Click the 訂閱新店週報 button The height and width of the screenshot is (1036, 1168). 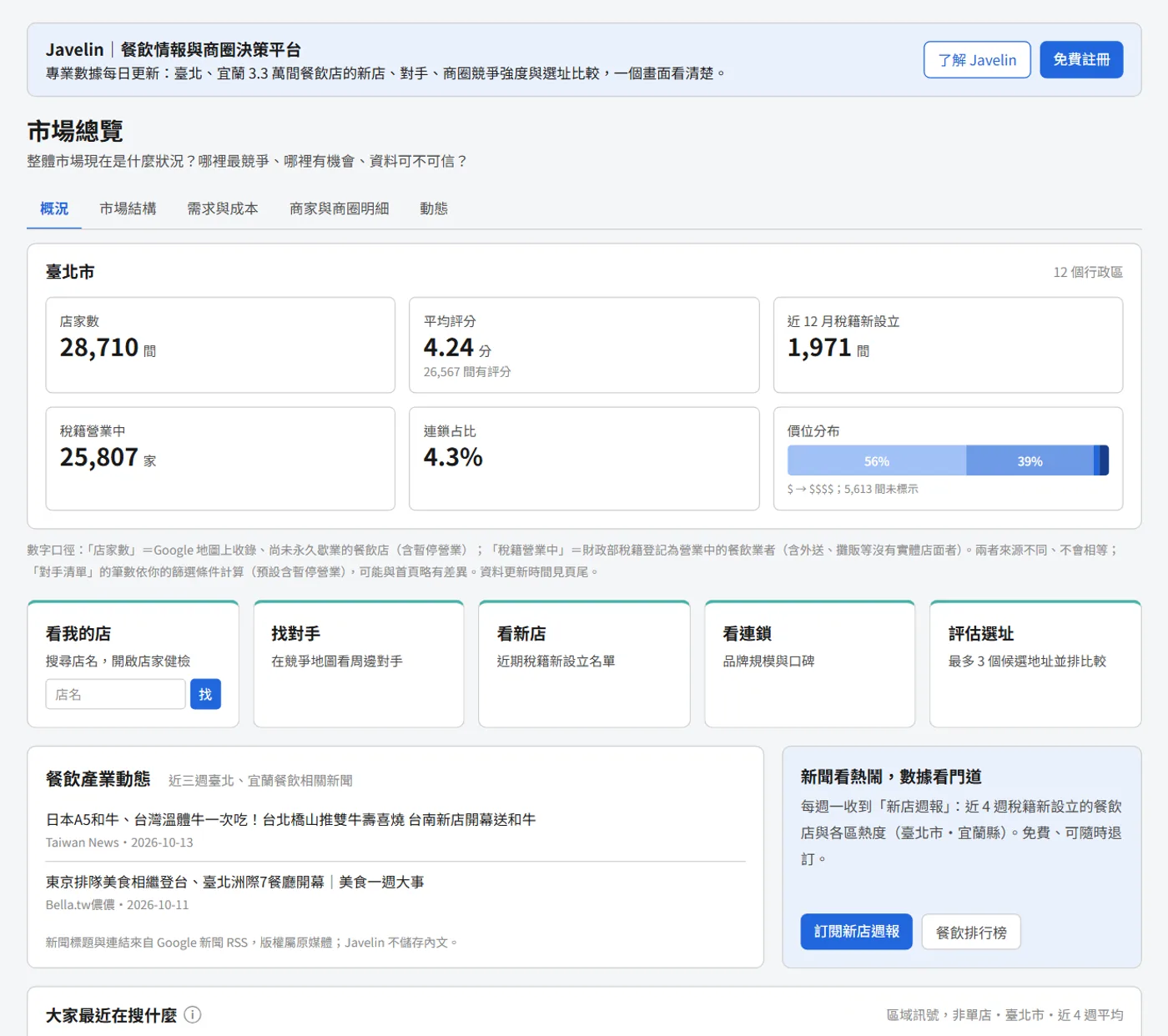tap(856, 932)
